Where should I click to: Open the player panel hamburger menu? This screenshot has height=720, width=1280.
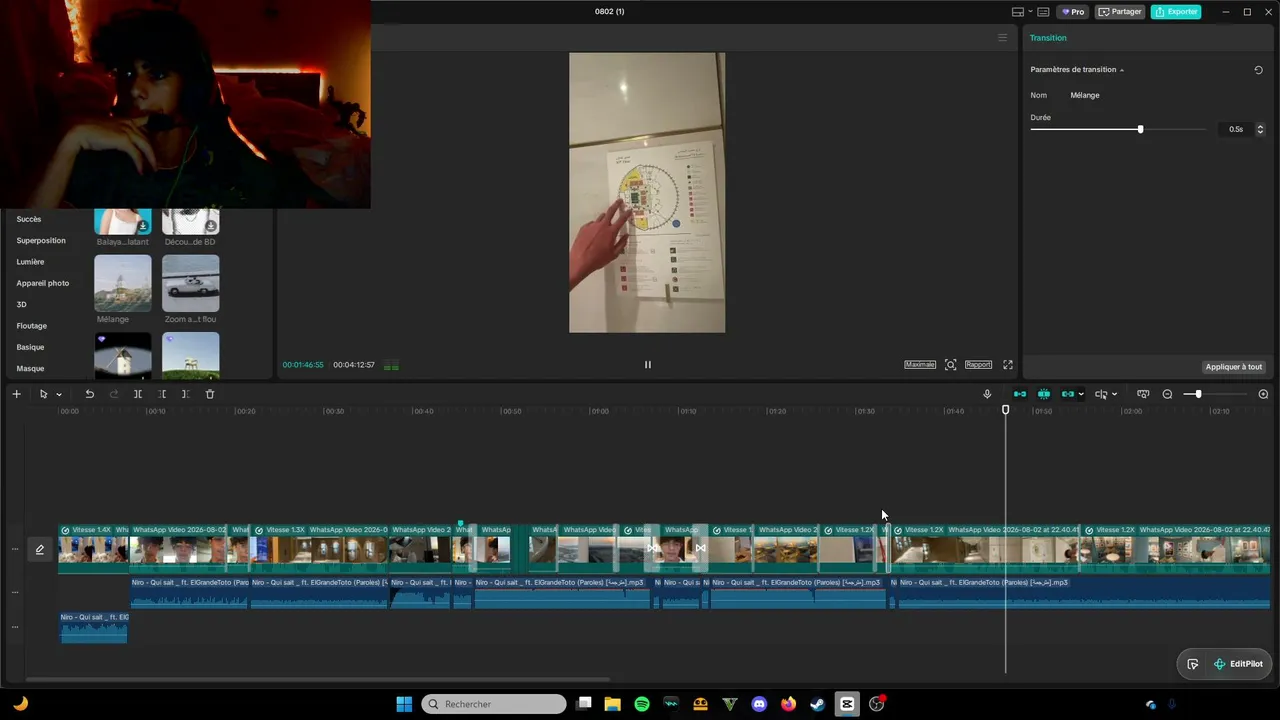click(1002, 38)
